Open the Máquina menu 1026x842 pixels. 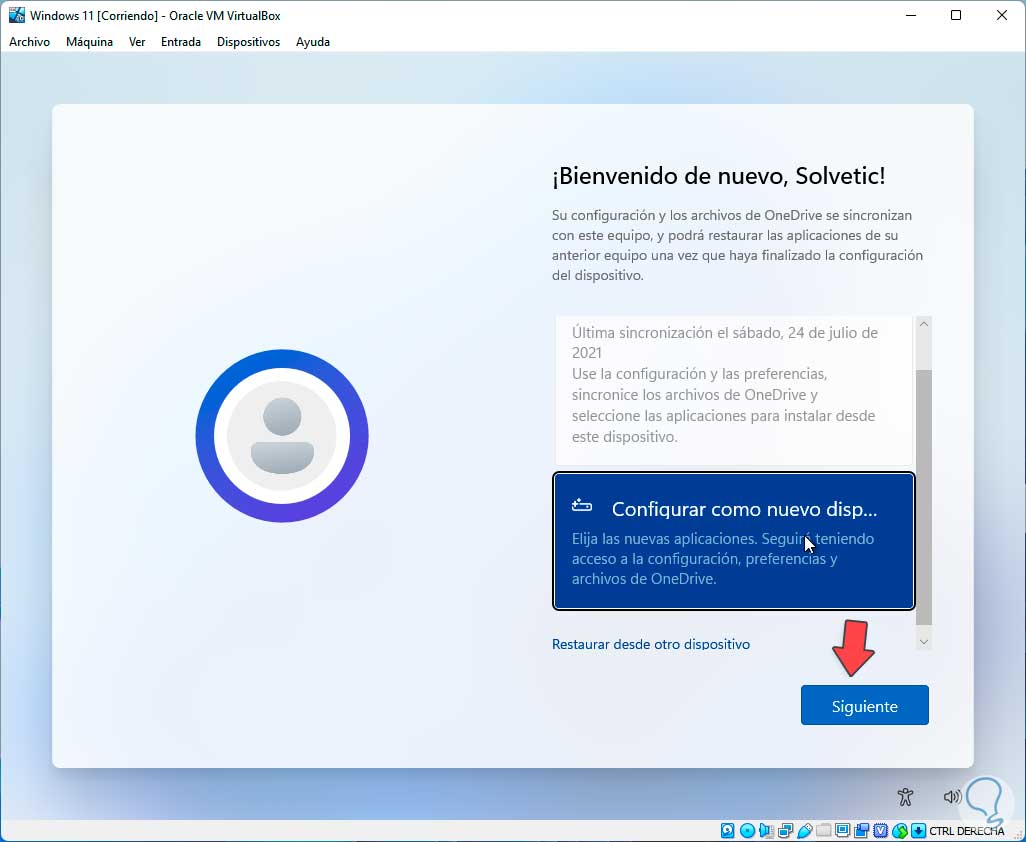(x=90, y=42)
